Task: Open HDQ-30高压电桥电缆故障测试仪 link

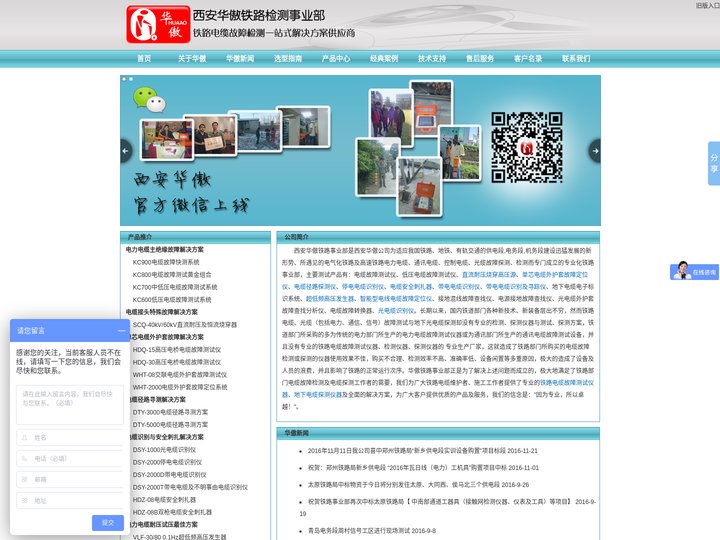Action: pyautogui.click(x=177, y=362)
